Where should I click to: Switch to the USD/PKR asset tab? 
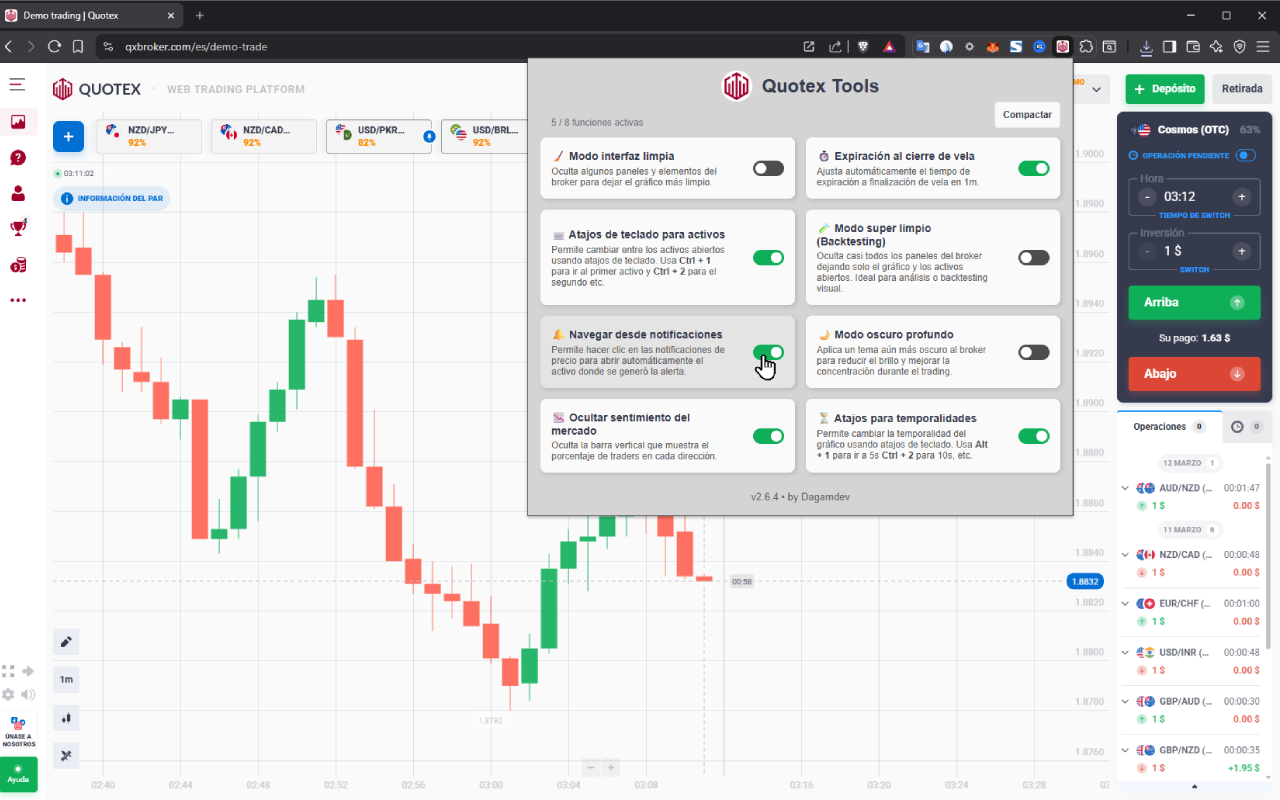379,136
